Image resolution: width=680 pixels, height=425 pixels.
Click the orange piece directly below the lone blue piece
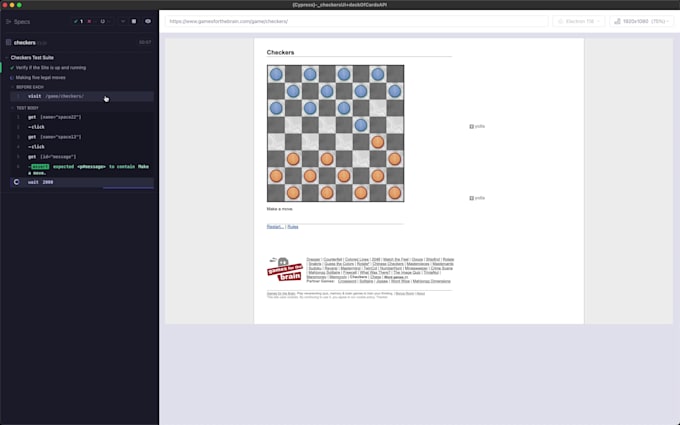tap(378, 142)
